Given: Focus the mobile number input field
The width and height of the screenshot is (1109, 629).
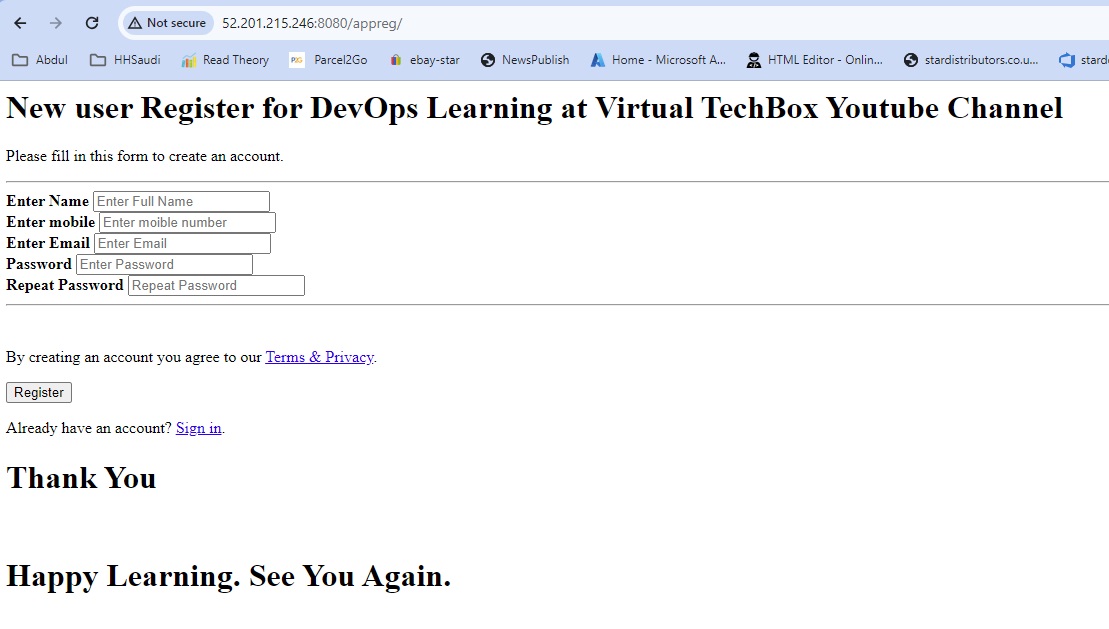Looking at the screenshot, I should tap(187, 223).
